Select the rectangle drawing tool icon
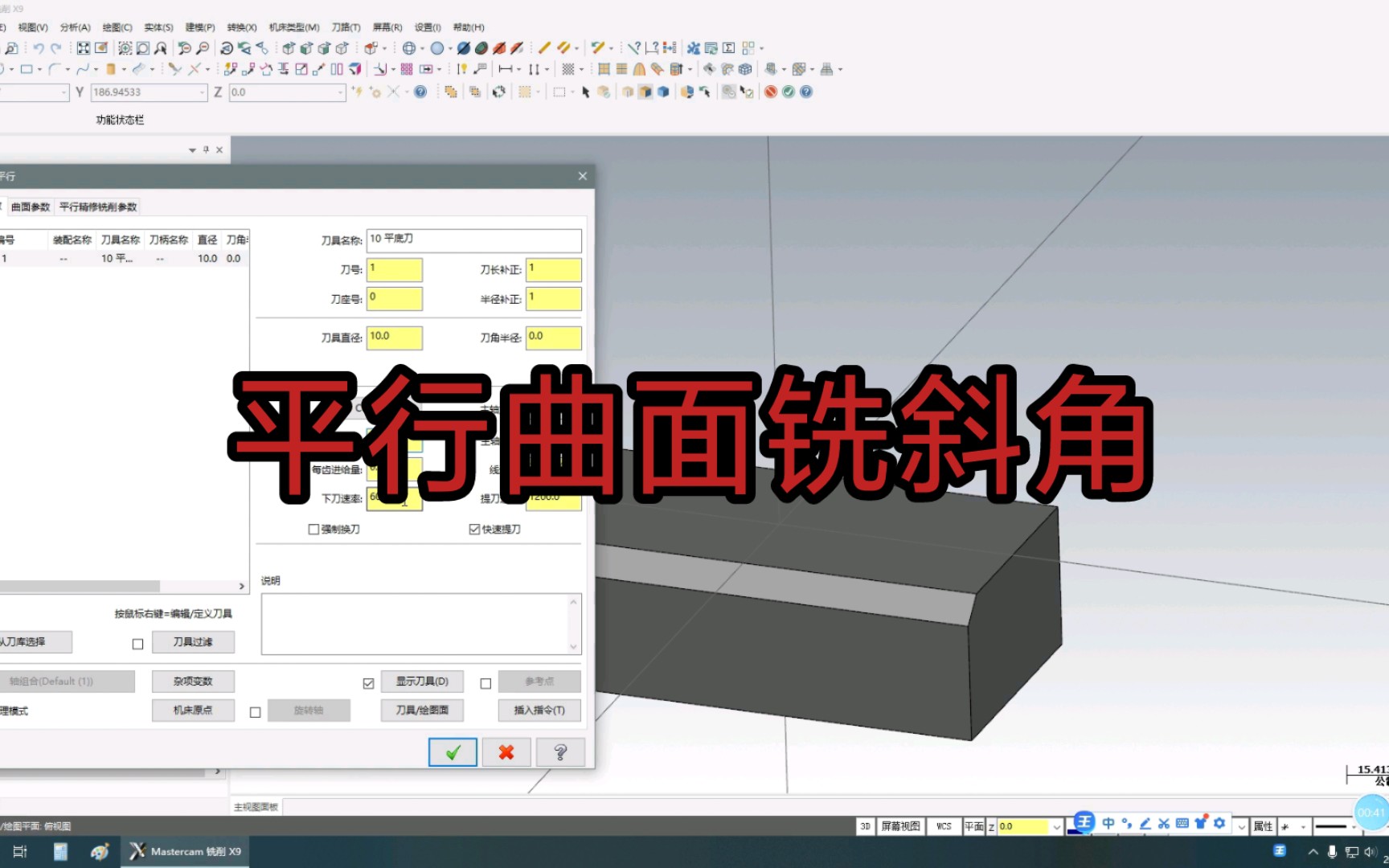Viewport: 1389px width, 868px height. pos(27,68)
